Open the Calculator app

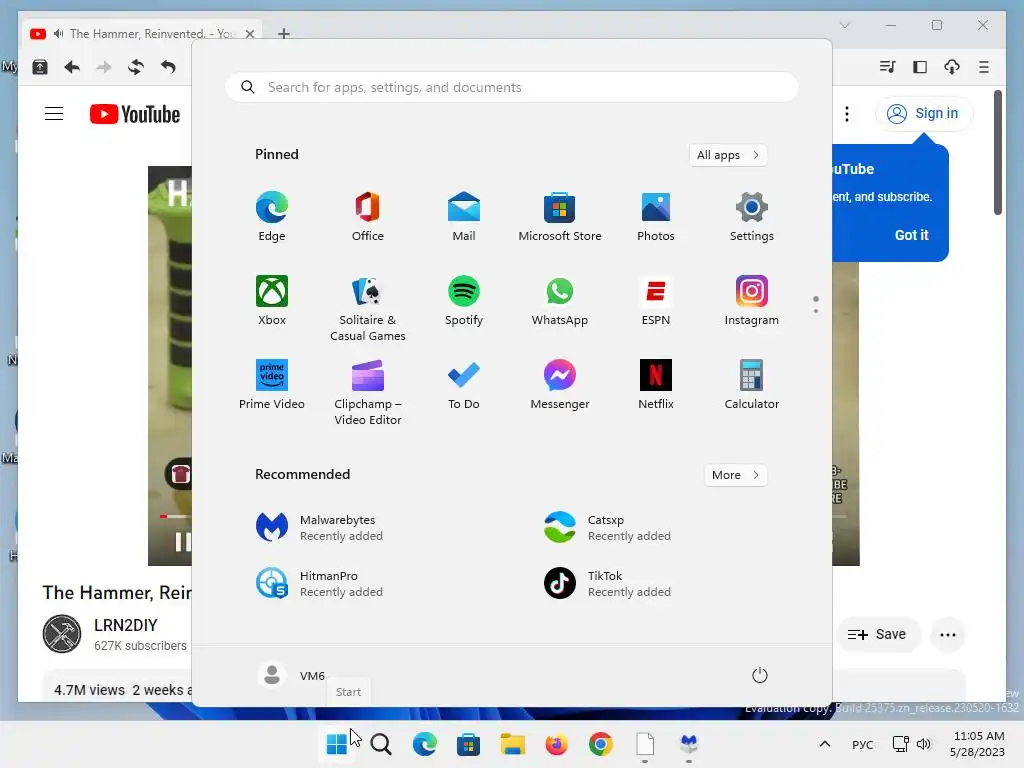pyautogui.click(x=752, y=385)
